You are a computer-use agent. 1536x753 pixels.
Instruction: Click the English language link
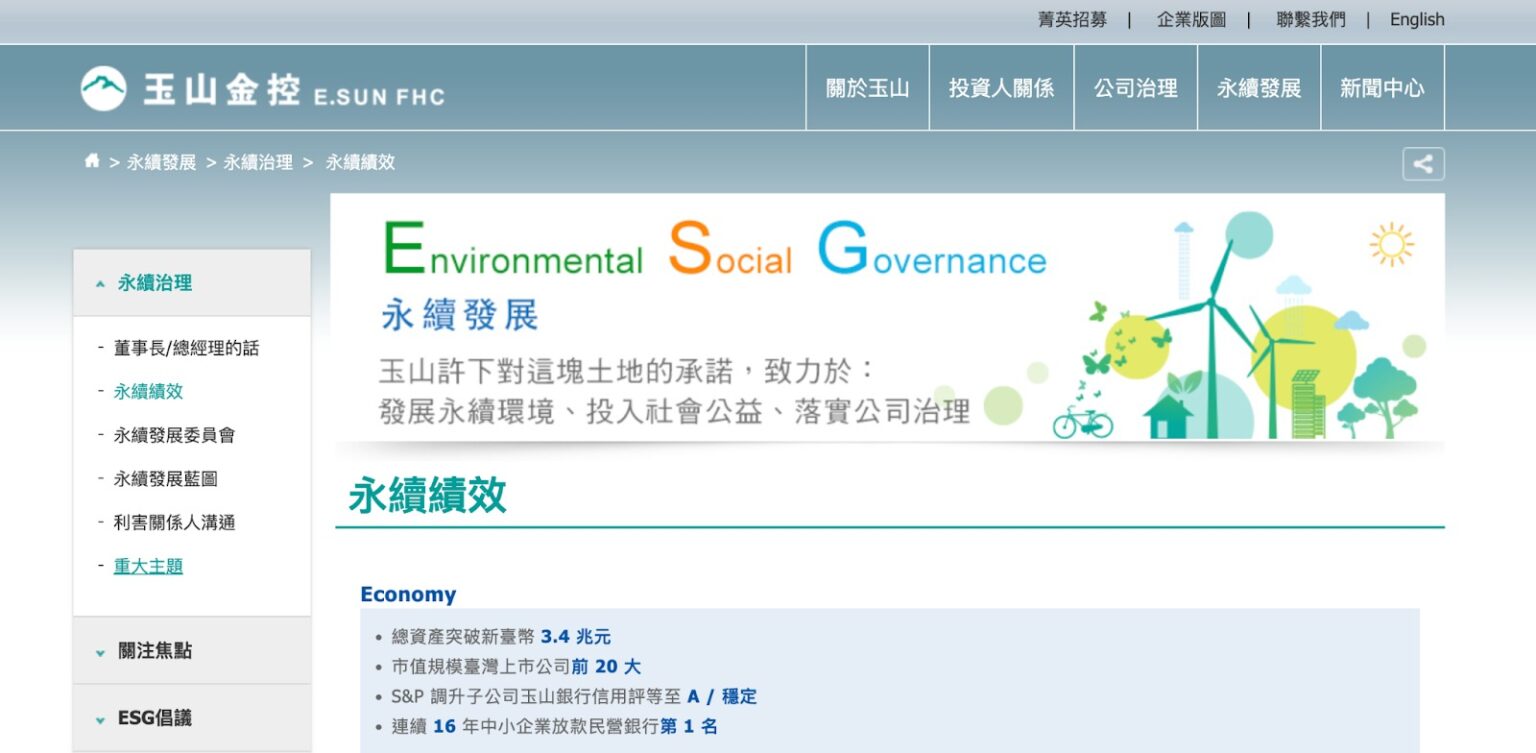click(x=1417, y=19)
